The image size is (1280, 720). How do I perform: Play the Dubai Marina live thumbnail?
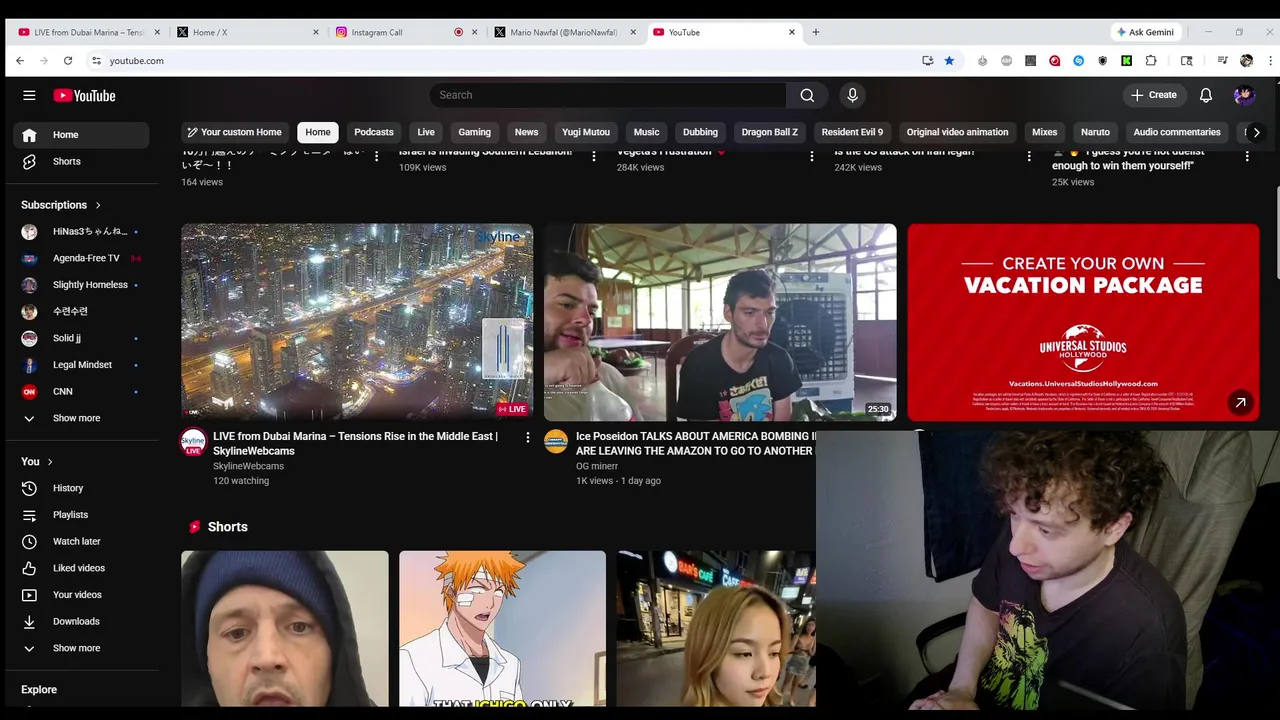[x=357, y=322]
